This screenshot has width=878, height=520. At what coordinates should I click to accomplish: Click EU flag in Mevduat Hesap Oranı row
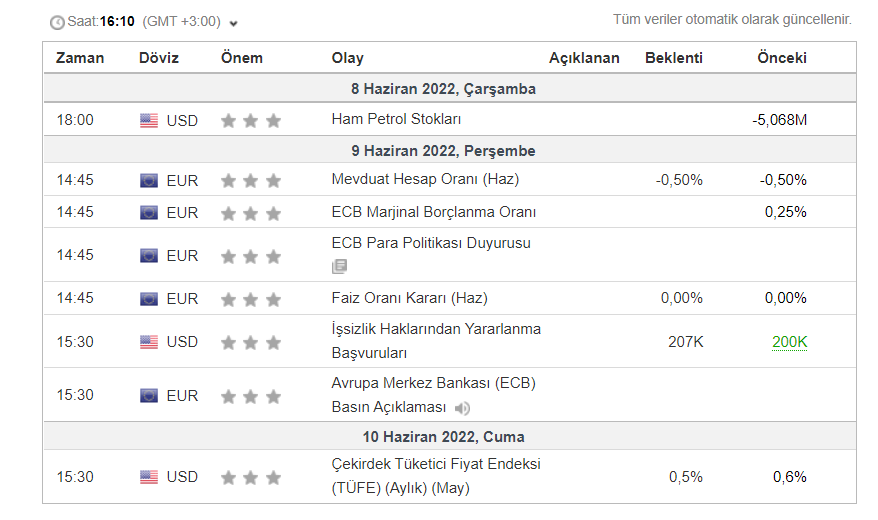(x=149, y=181)
